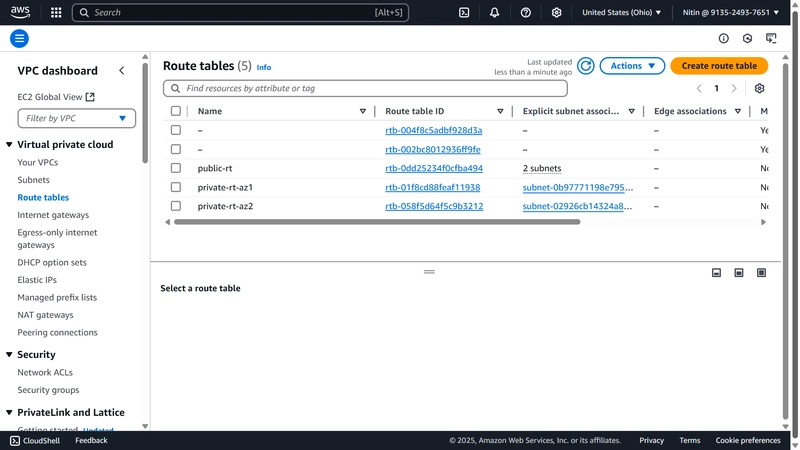Open table preferences gear icon

click(759, 88)
